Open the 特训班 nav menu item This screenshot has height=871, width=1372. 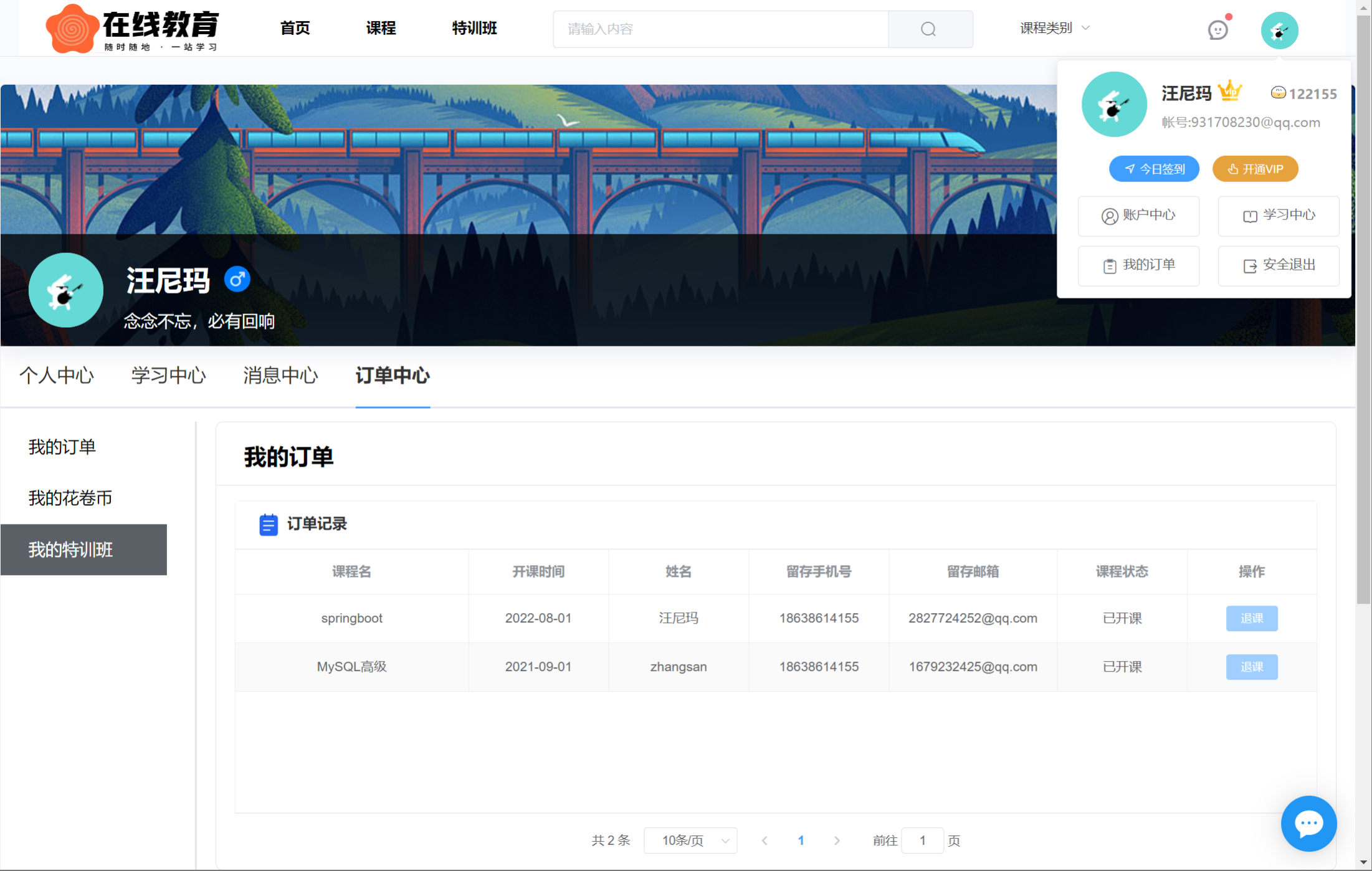tap(474, 28)
